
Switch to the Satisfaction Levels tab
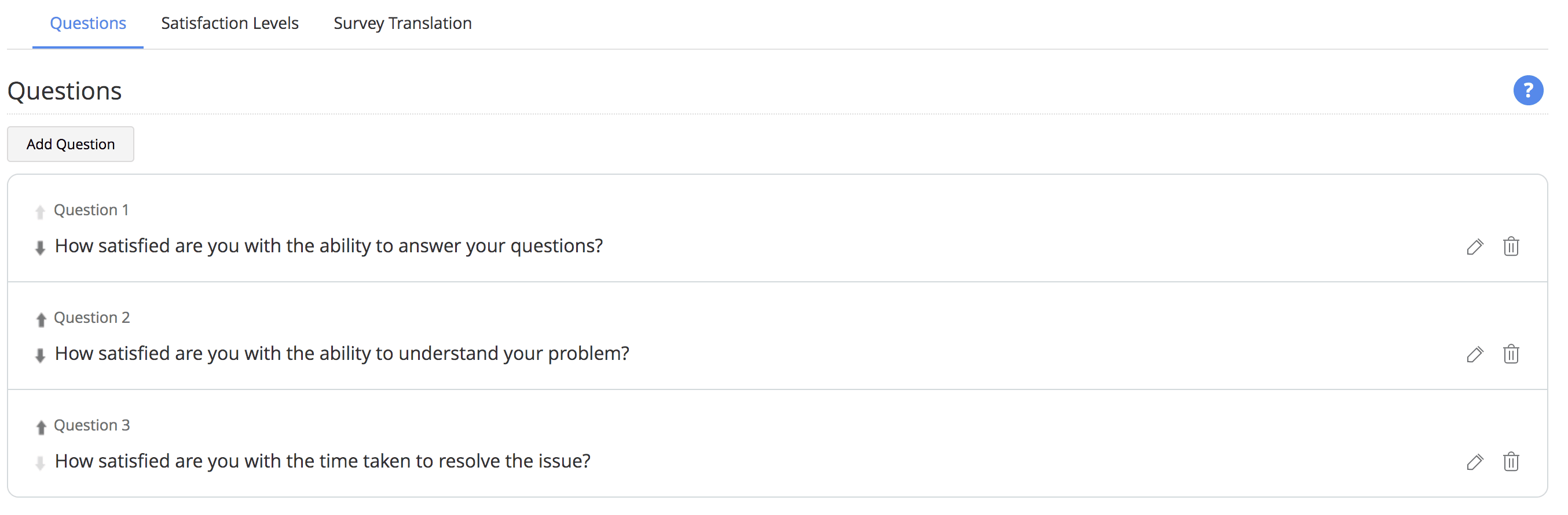coord(229,23)
